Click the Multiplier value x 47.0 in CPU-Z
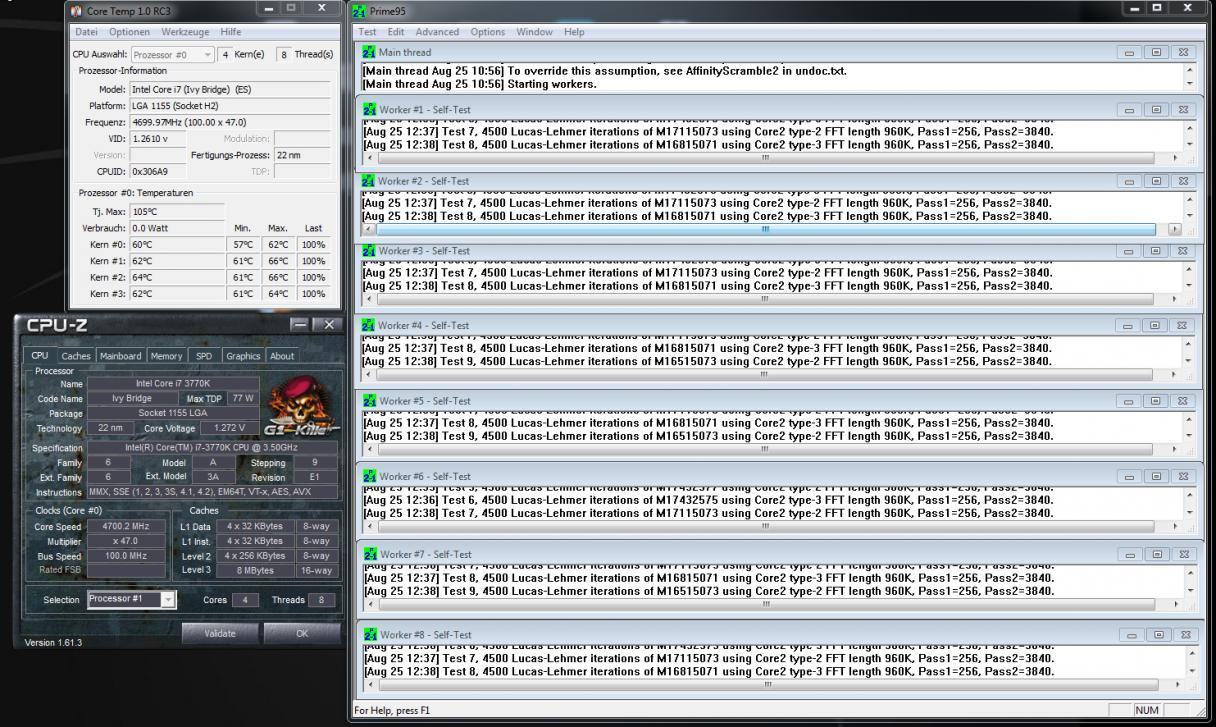Viewport: 1216px width, 727px height. click(126, 541)
